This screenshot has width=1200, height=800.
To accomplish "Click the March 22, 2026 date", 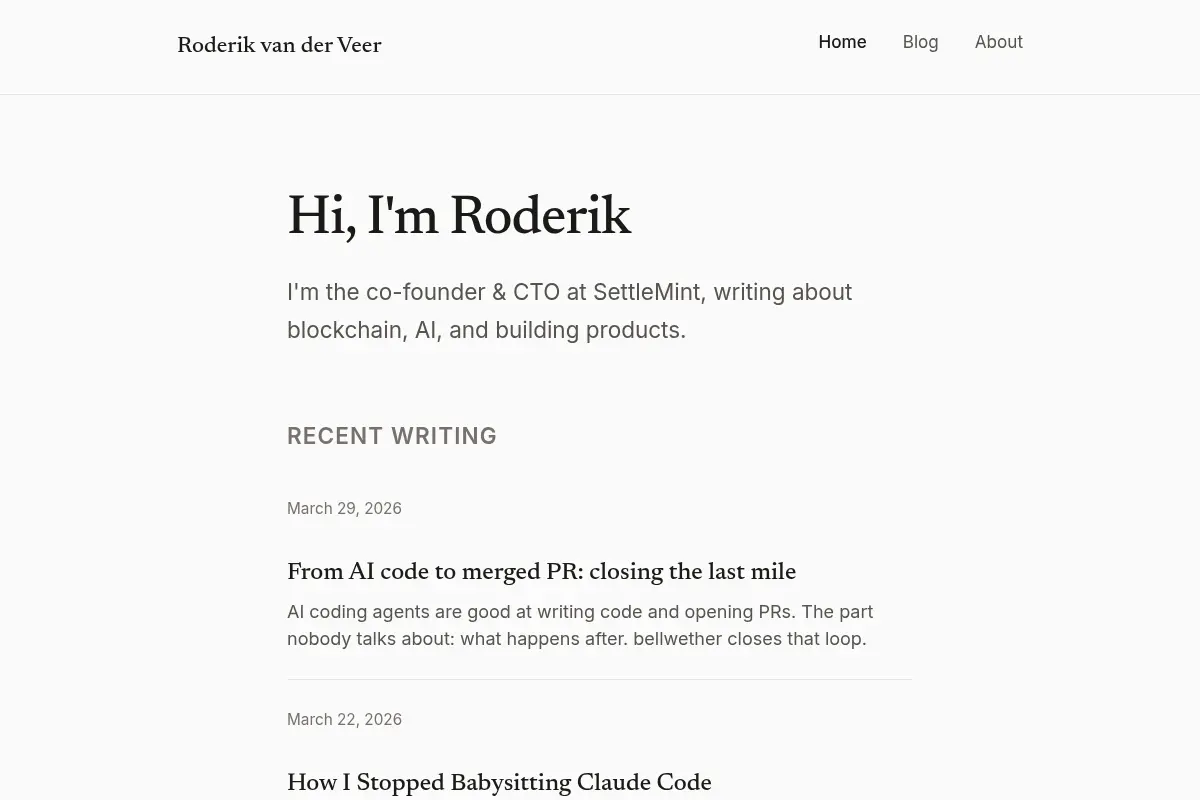I will pos(344,719).
